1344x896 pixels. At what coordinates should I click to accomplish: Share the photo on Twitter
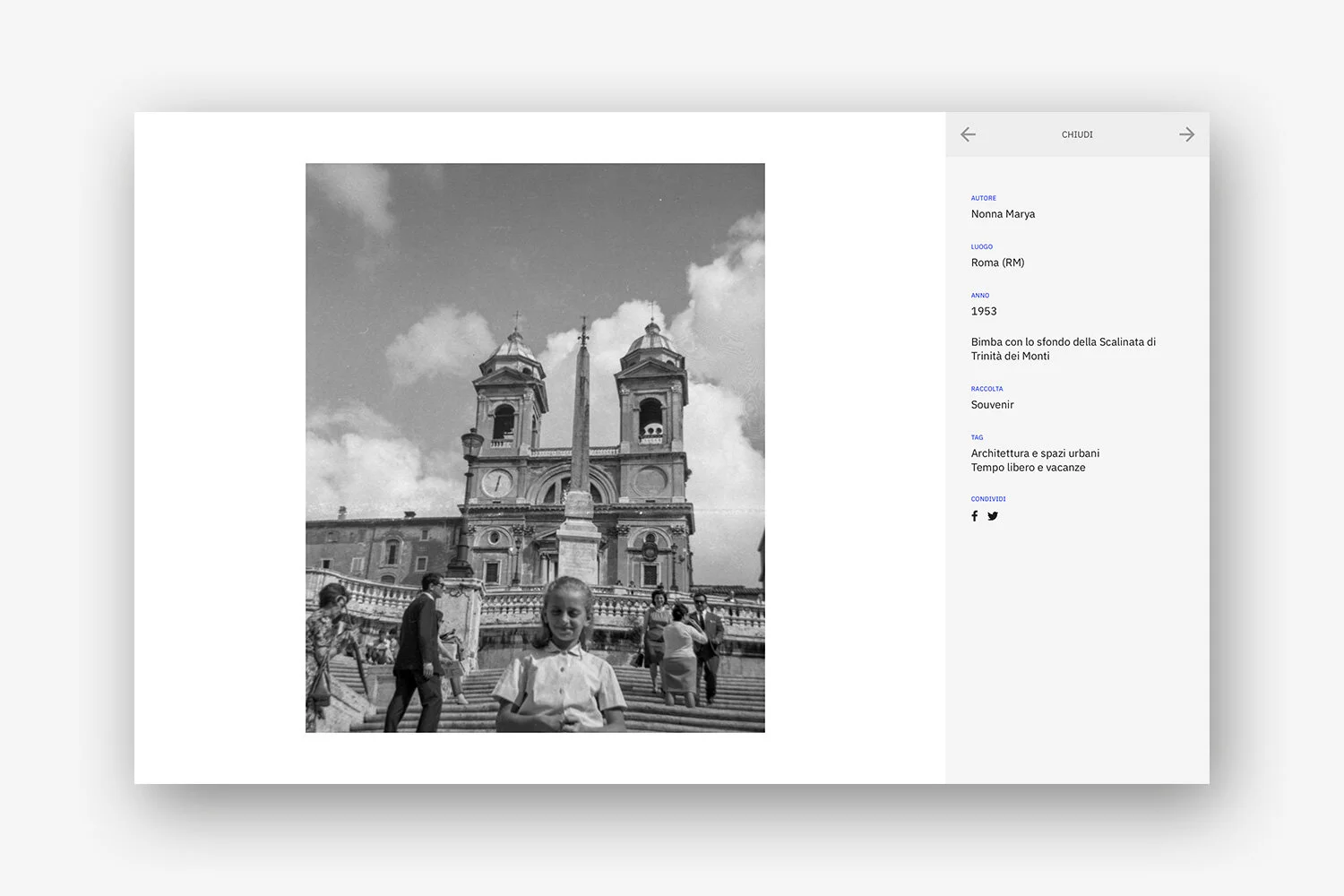click(993, 516)
